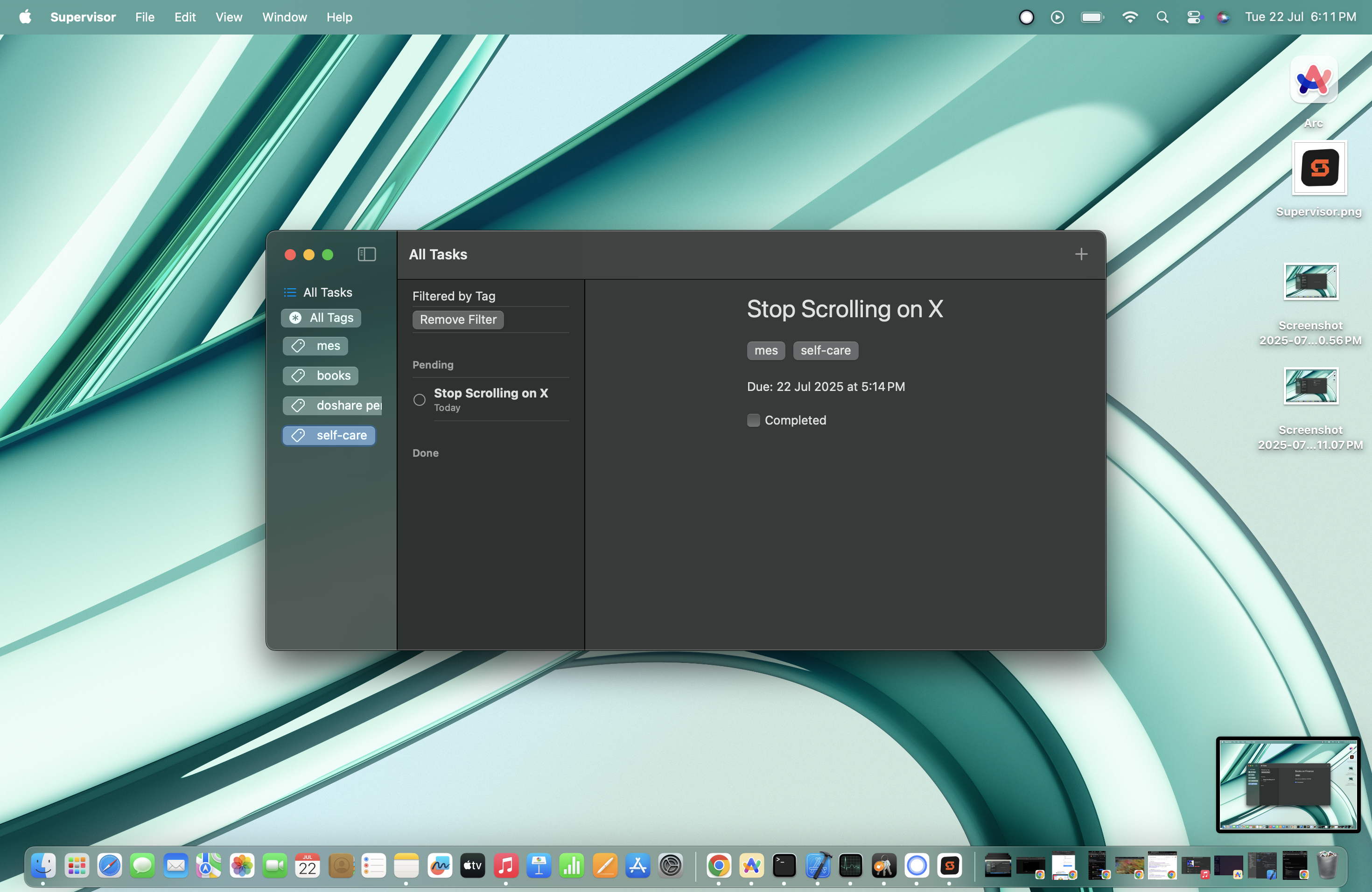This screenshot has width=1372, height=892.
Task: Open Google Chrome from Dock
Action: (719, 865)
